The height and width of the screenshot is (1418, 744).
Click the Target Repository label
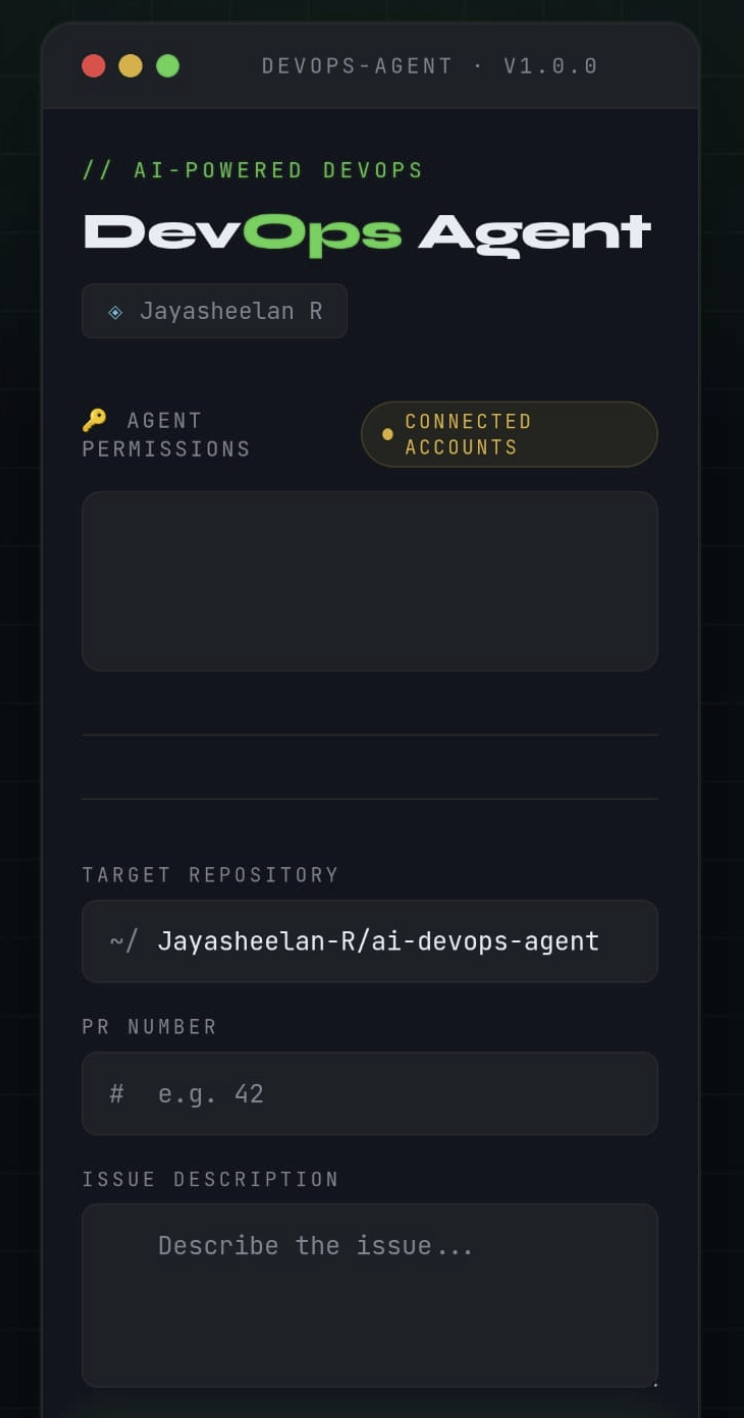(210, 875)
